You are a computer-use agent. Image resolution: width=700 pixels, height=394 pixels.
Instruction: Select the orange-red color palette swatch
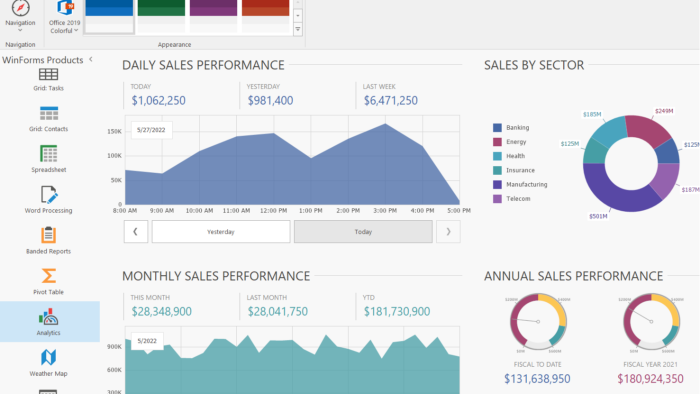pos(266,16)
